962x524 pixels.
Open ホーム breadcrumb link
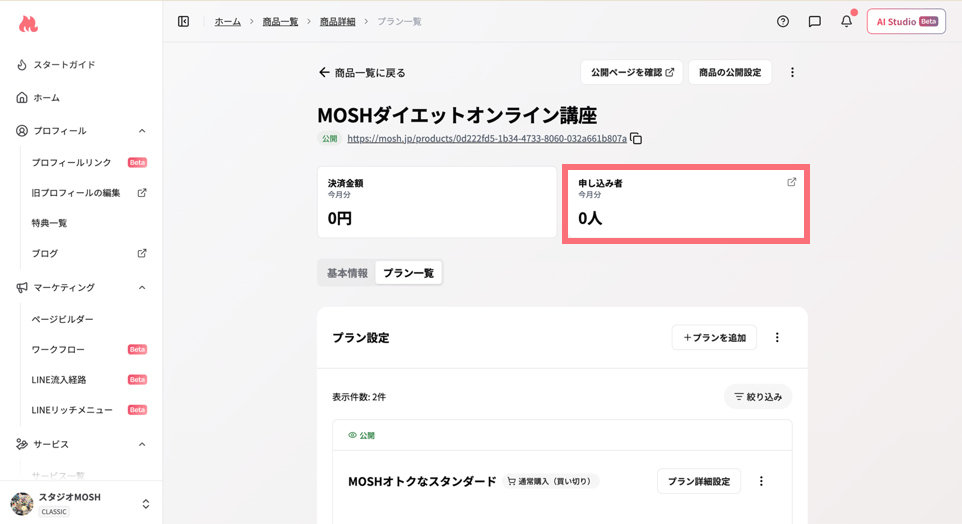pos(228,21)
